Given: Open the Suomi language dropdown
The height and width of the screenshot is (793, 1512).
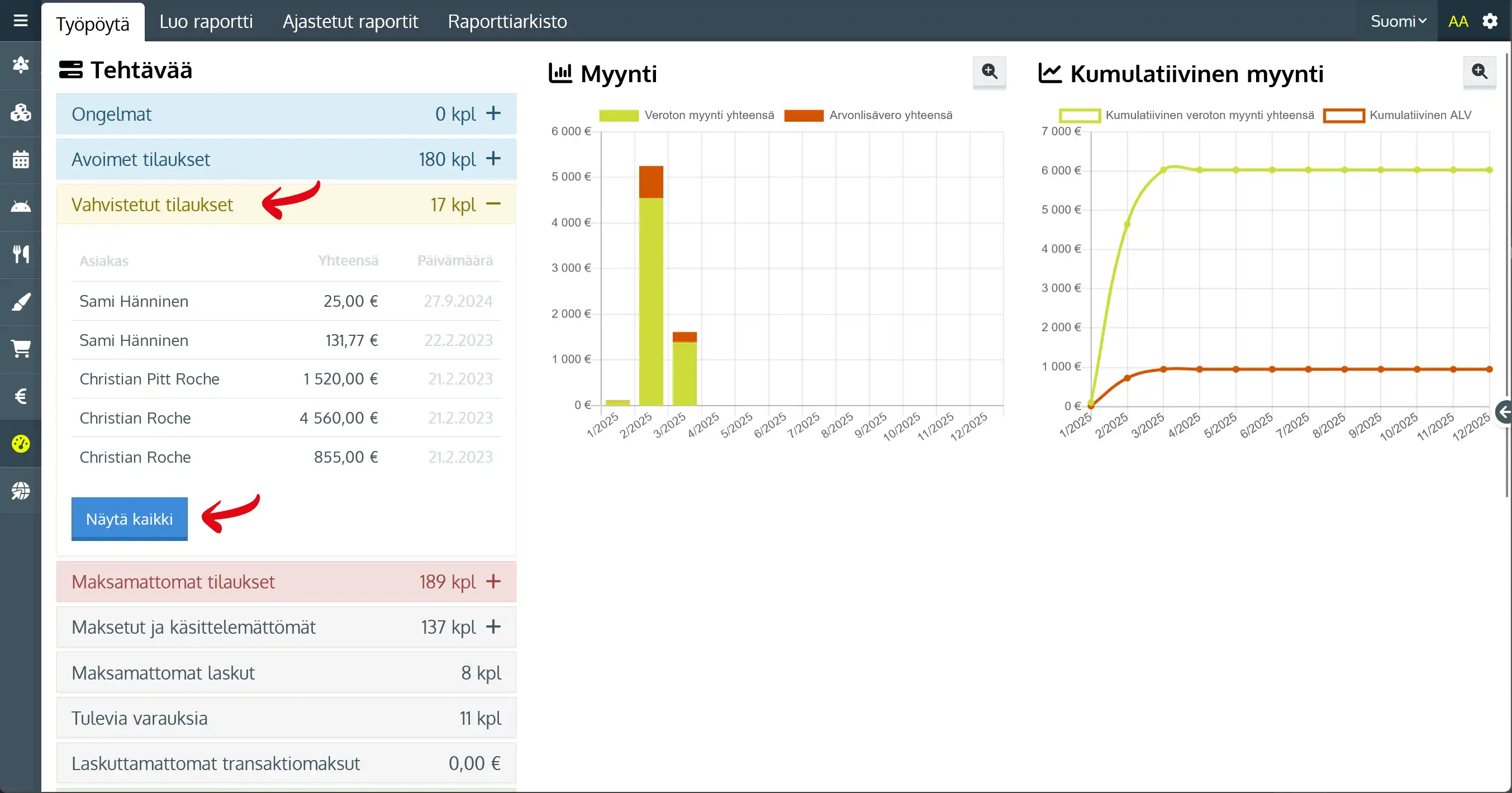Looking at the screenshot, I should pyautogui.click(x=1397, y=21).
